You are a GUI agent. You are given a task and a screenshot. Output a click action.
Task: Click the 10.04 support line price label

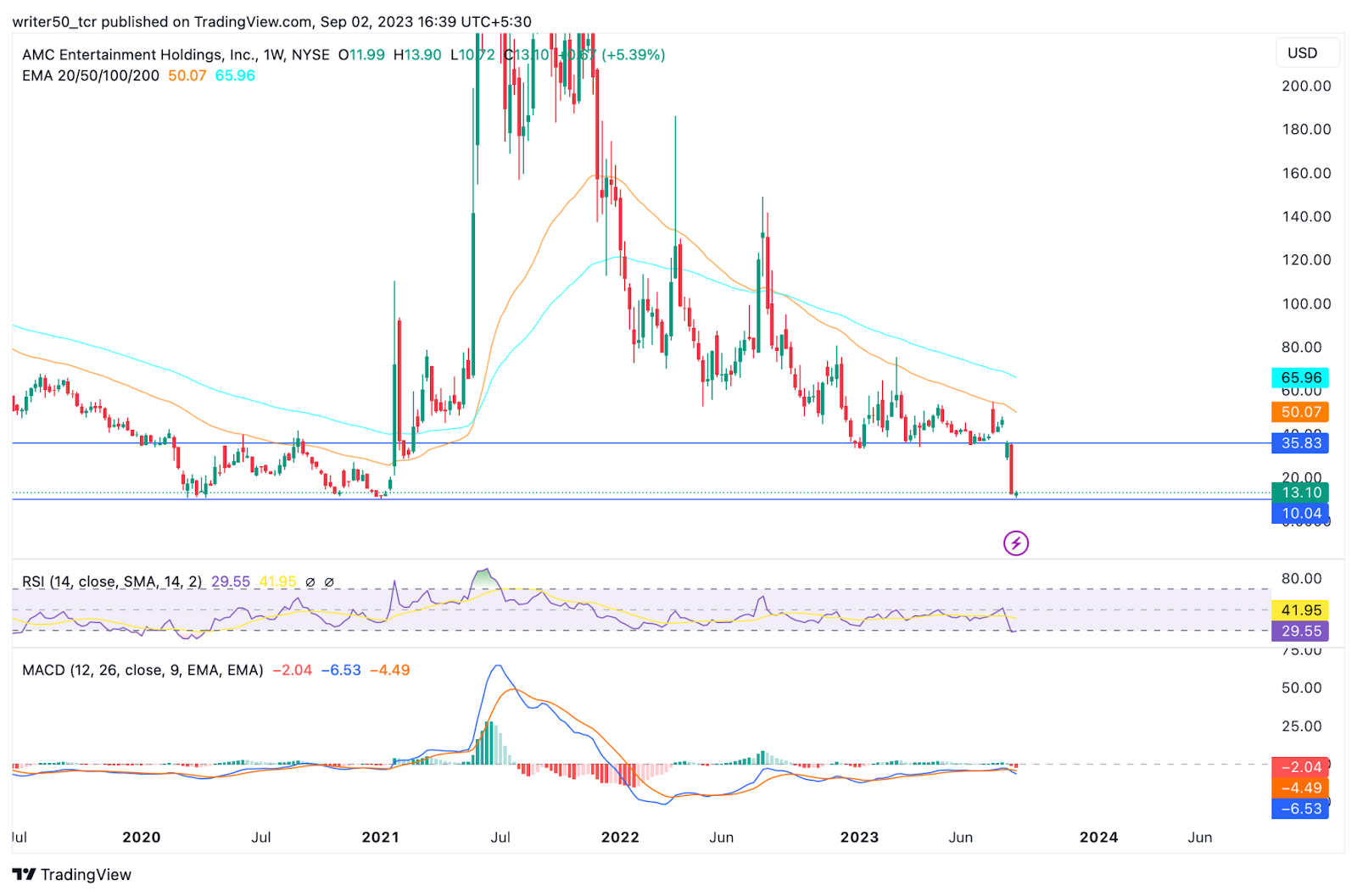[1300, 513]
